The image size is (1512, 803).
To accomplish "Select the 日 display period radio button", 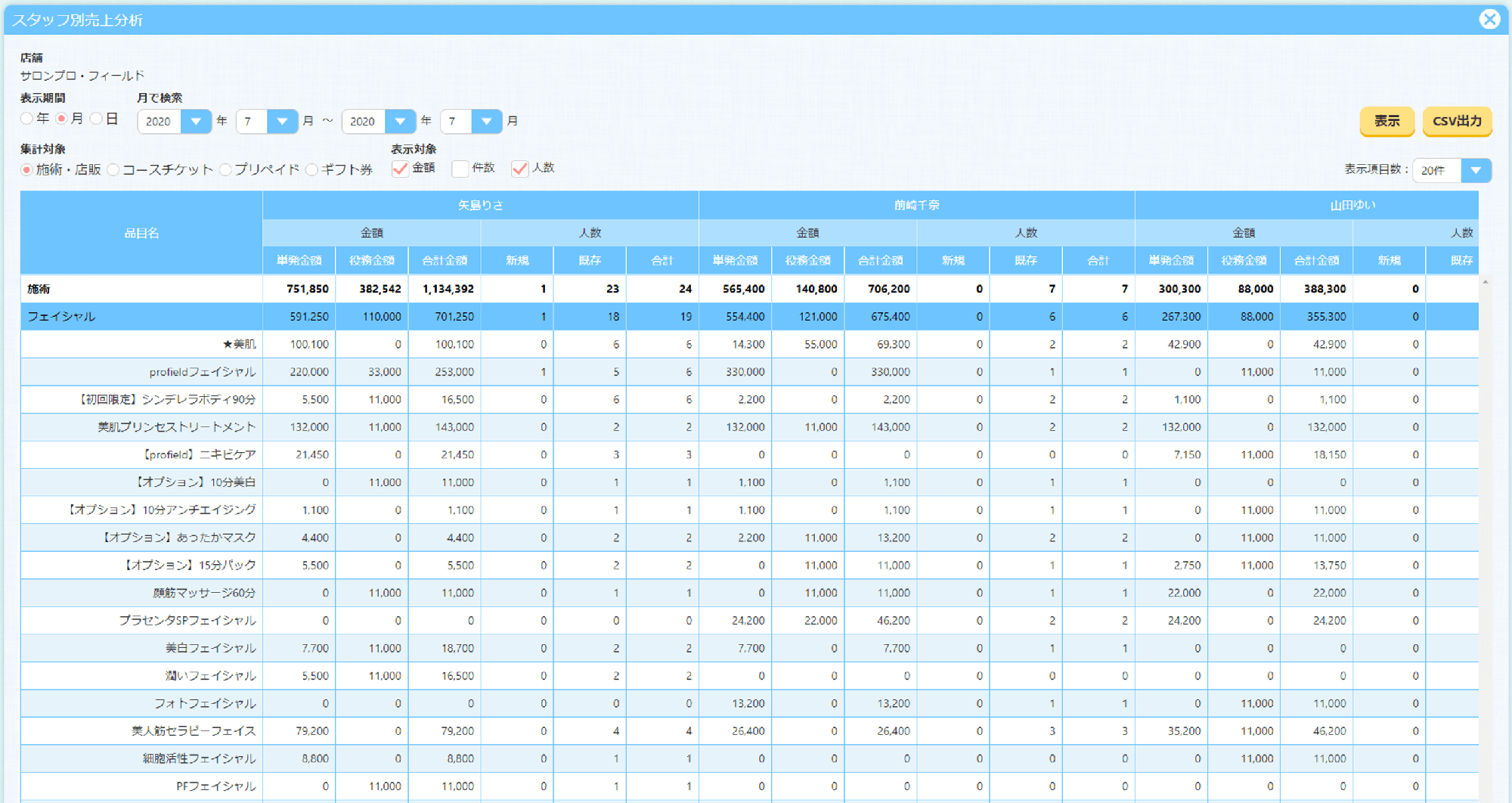I will (x=96, y=119).
